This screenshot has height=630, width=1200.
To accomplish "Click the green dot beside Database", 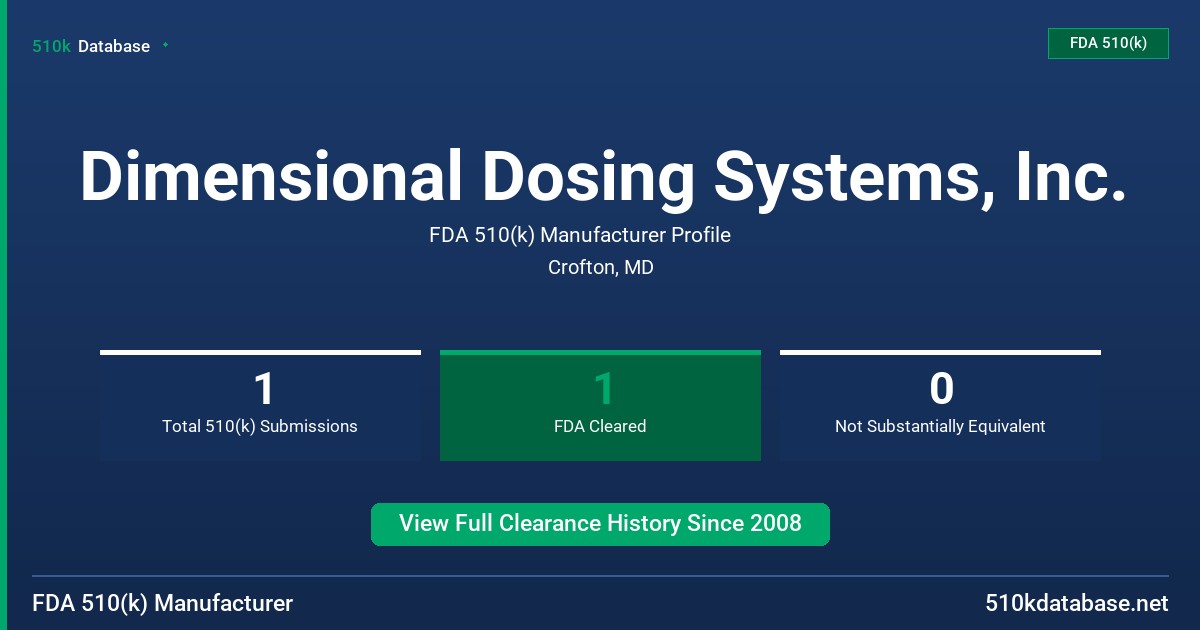I will 165,45.
